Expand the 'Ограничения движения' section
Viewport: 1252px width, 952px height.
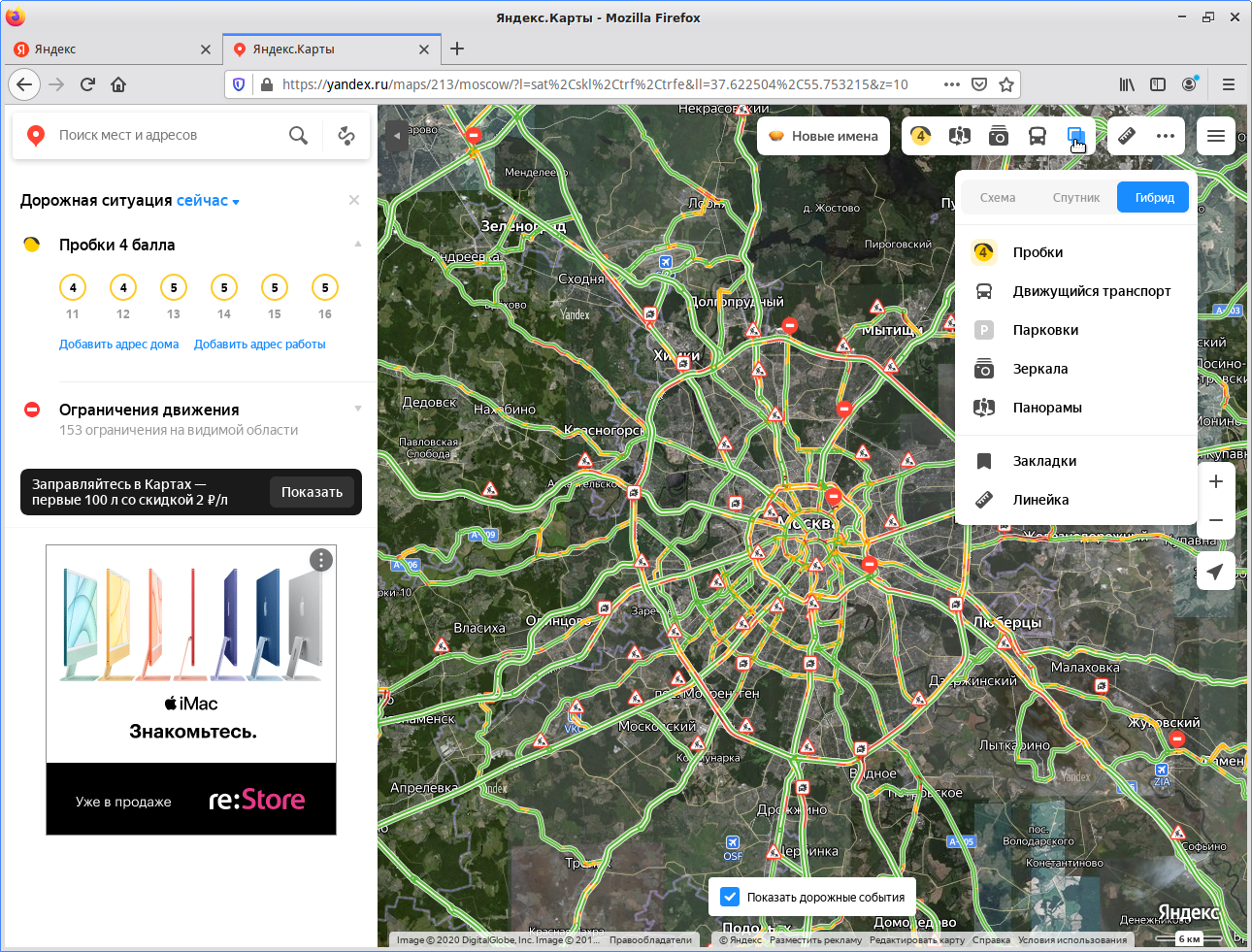(358, 409)
